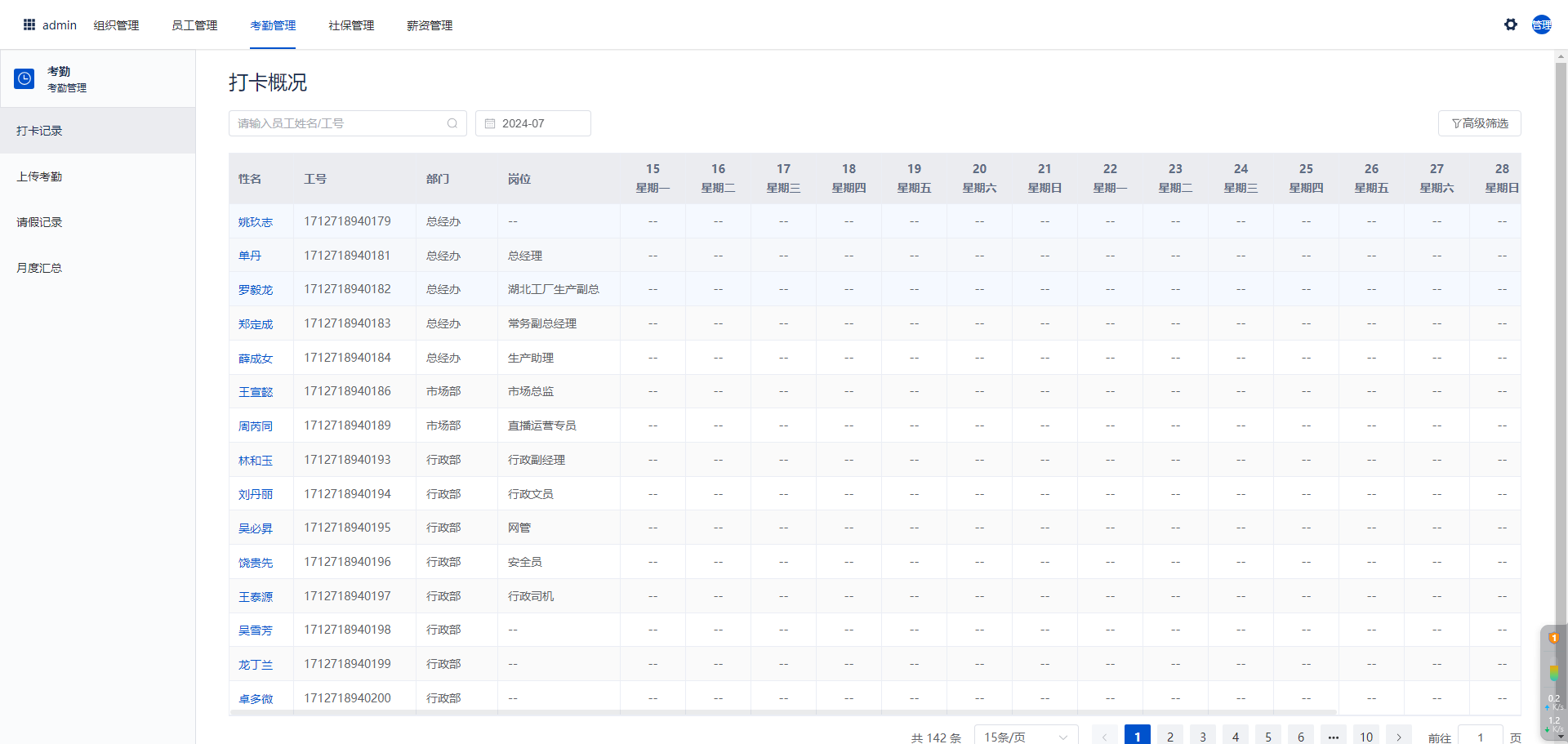Click the horizontal table scrollbar
Image resolution: width=1568 pixels, height=744 pixels.
(x=784, y=713)
